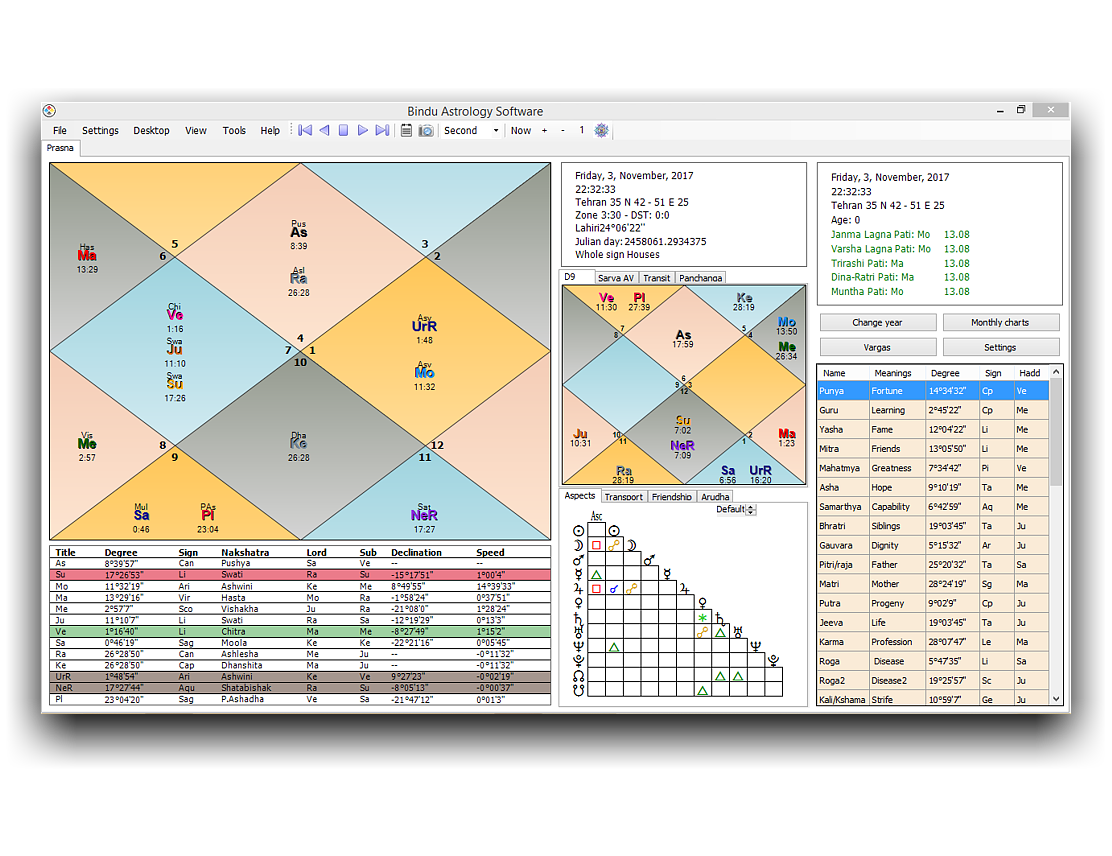This screenshot has width=1112, height=856.
Task: Adjust the Default aspects stepper
Action: pyautogui.click(x=751, y=509)
